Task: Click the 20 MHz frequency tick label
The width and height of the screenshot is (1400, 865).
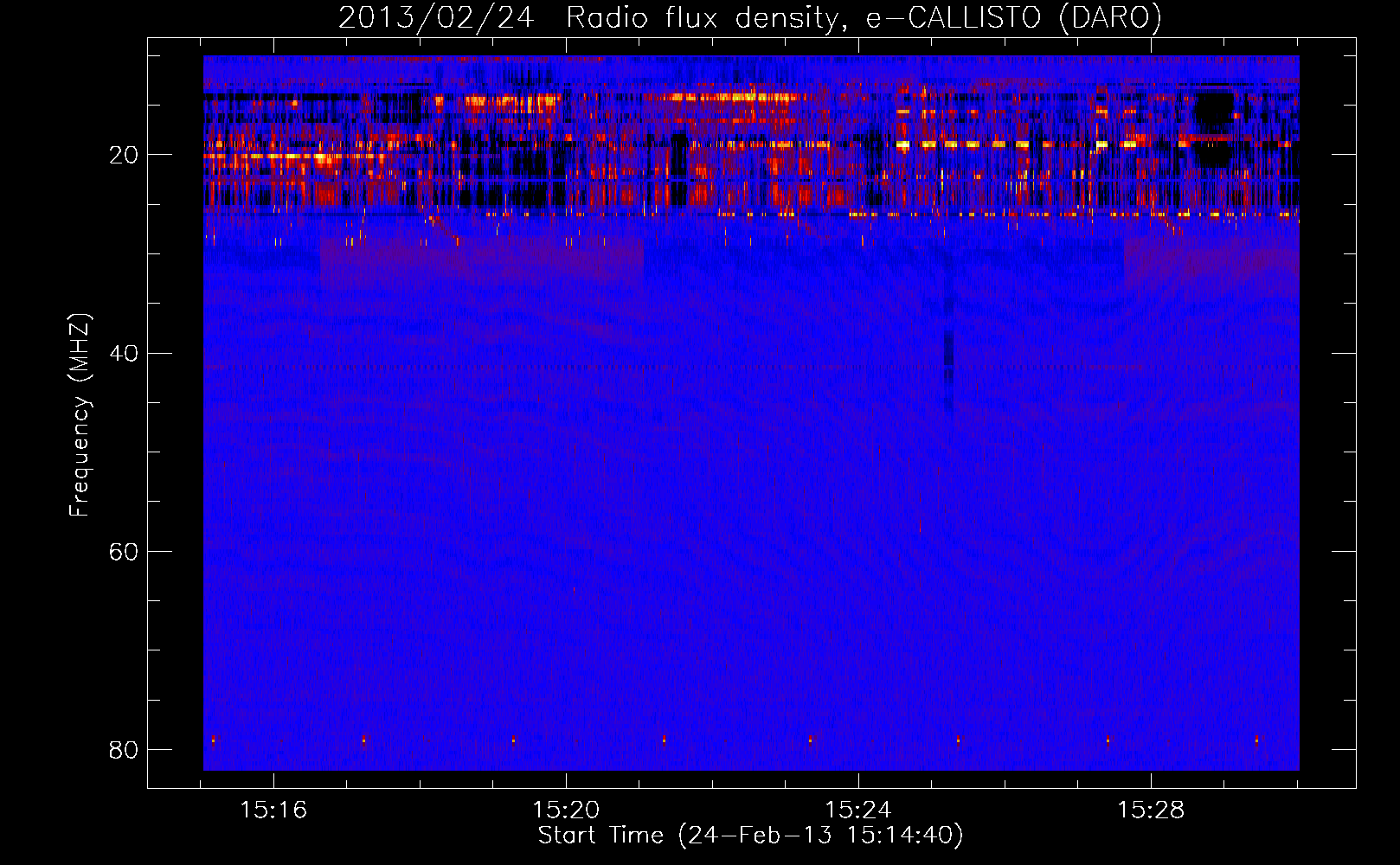Action: point(124,156)
